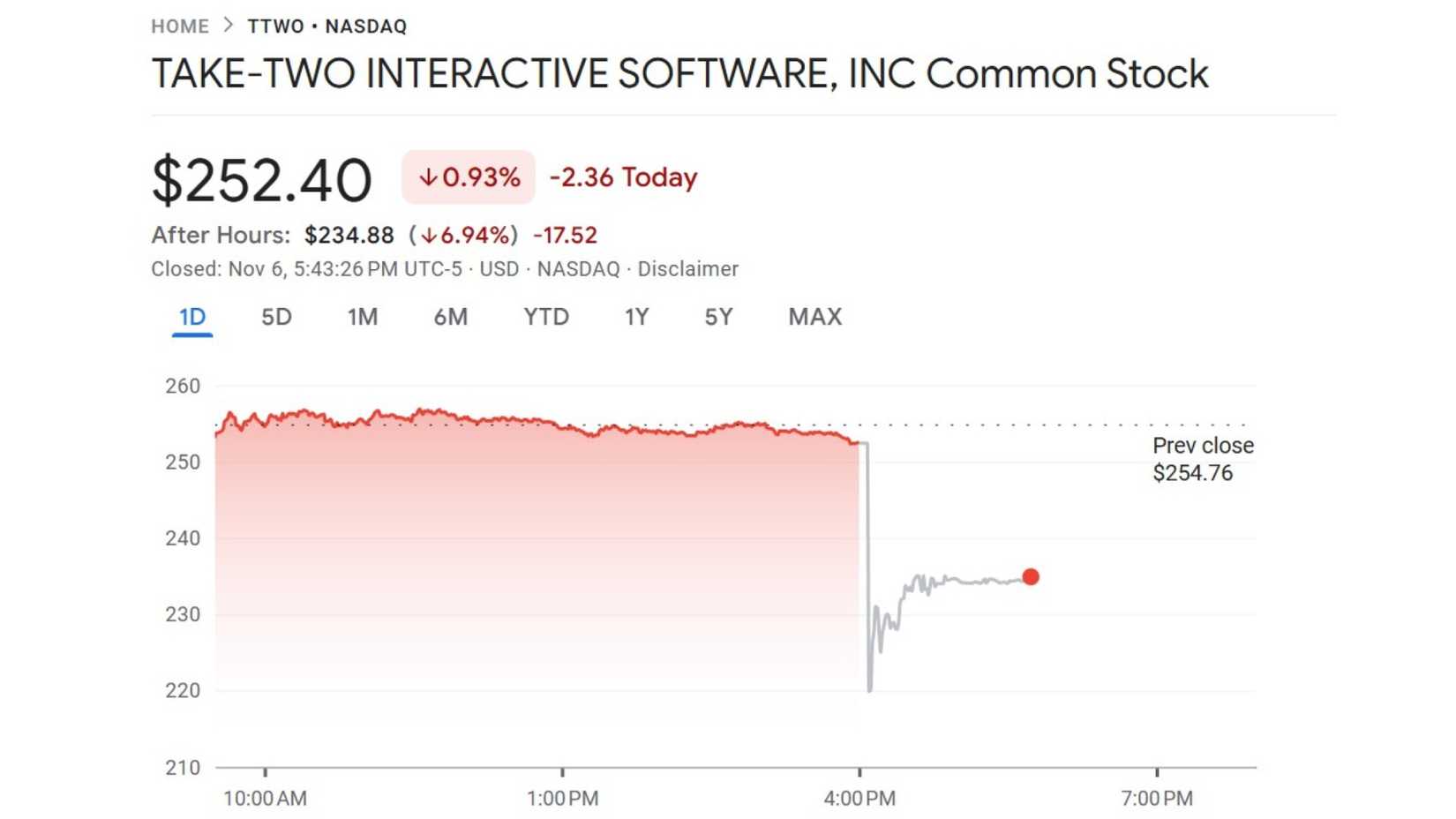Select the stock title heading
1456x819 pixels.
[679, 74]
